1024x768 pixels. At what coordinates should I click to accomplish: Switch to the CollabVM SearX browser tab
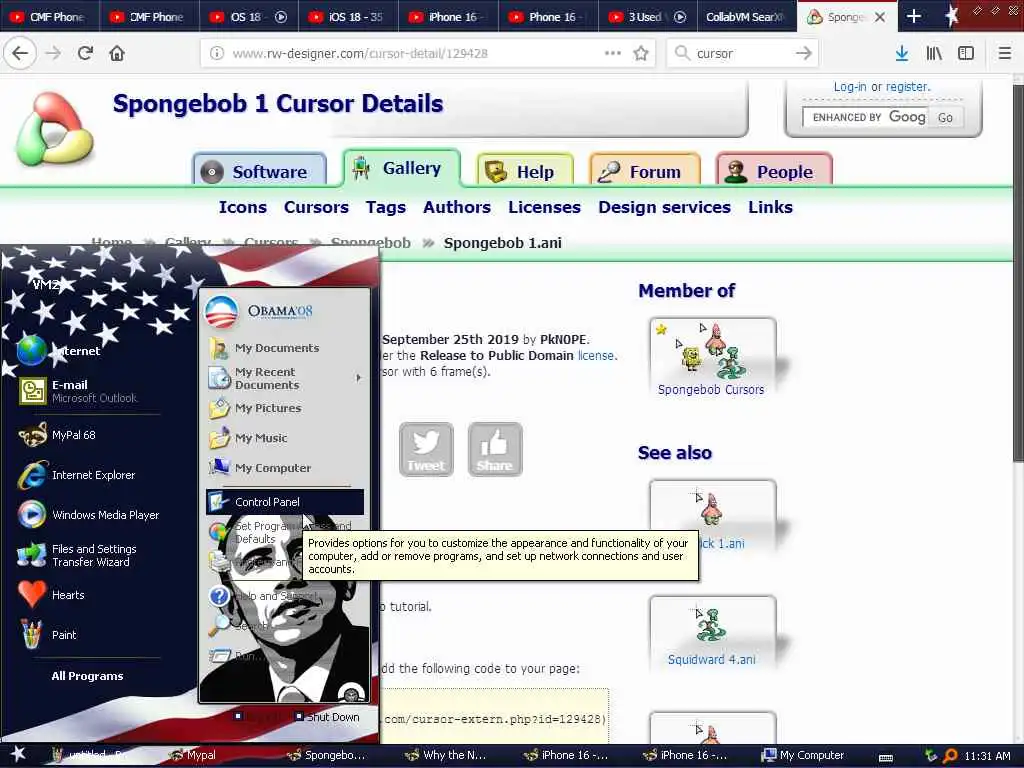point(746,16)
